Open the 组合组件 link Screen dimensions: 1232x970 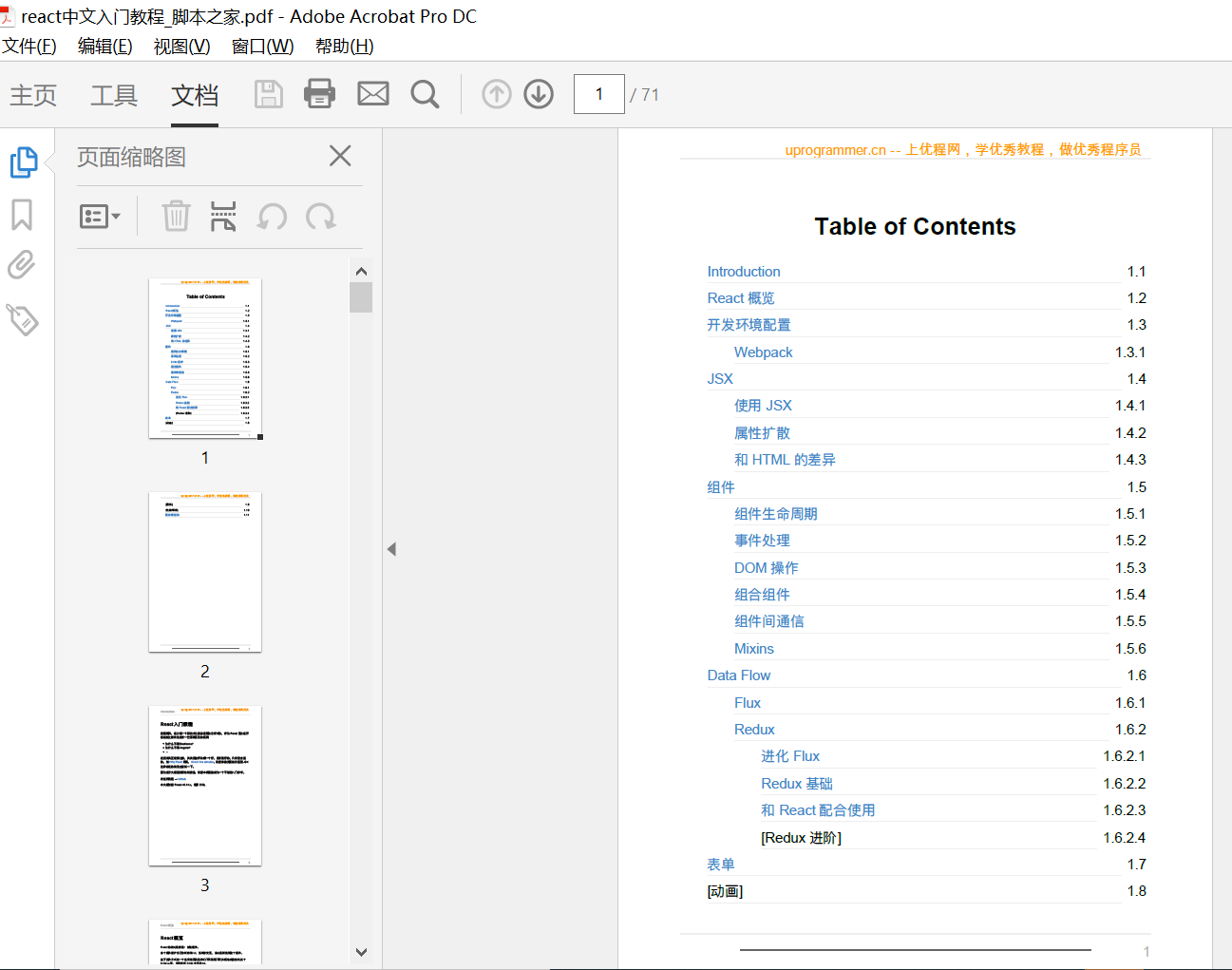pyautogui.click(x=762, y=595)
